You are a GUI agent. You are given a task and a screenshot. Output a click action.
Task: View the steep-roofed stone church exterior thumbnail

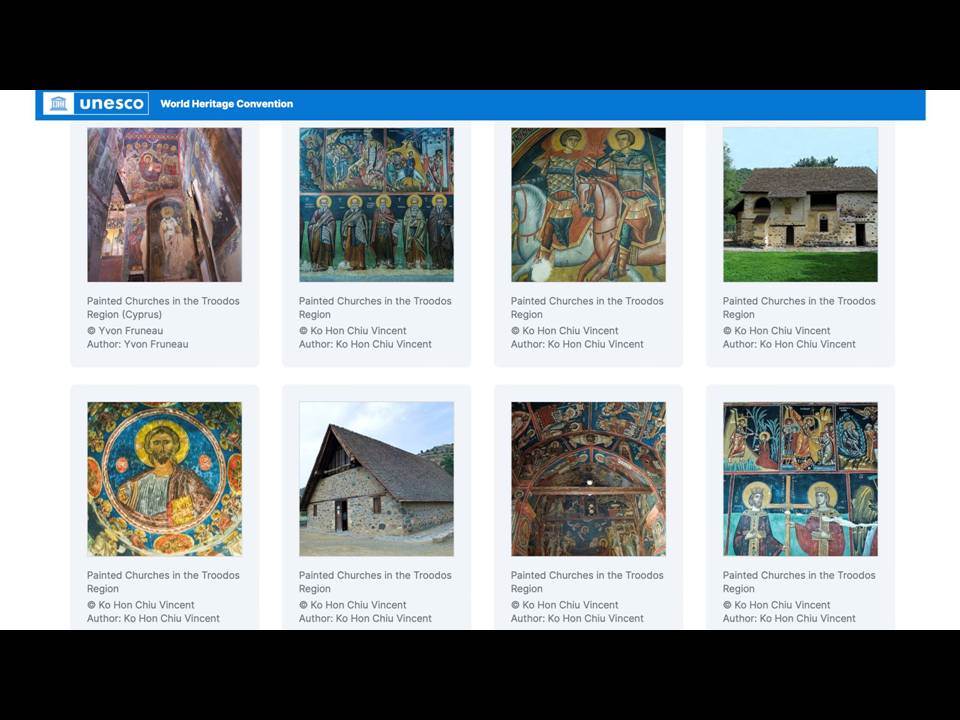tap(377, 479)
